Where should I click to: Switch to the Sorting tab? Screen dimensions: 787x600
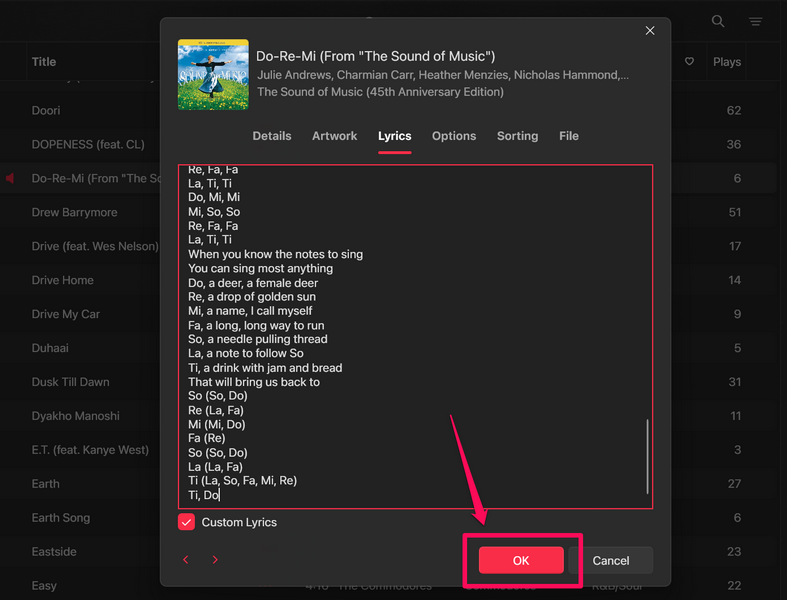tap(517, 136)
